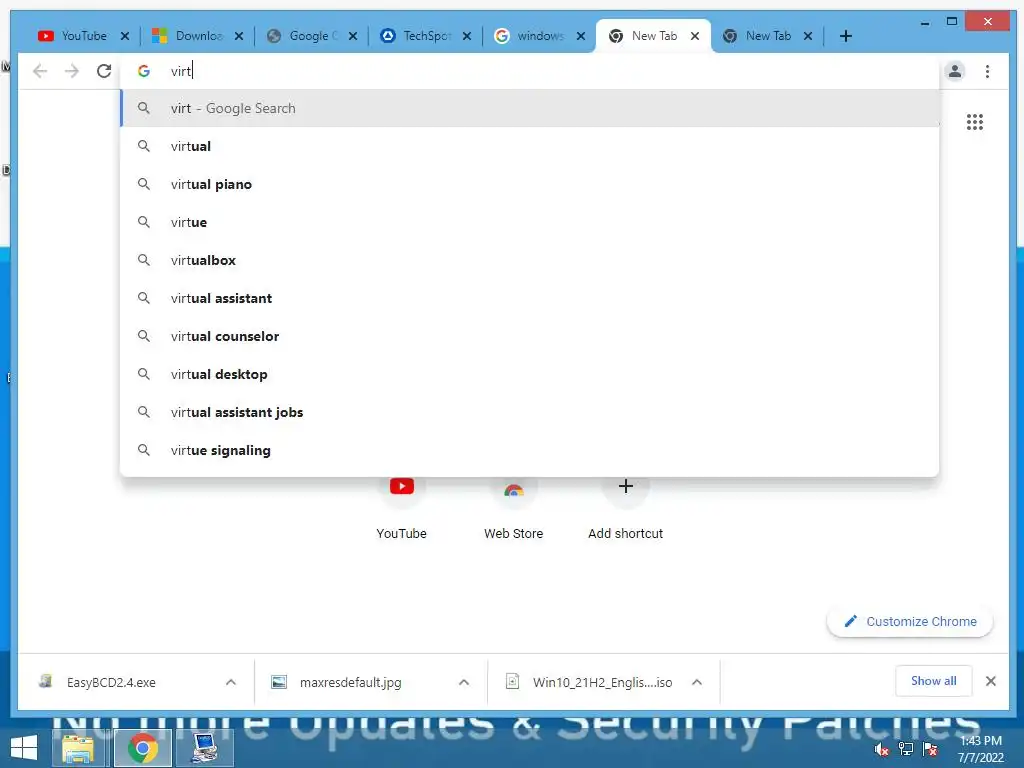Close the YouTube tab
Screen dimensions: 1024x768
coord(125,36)
